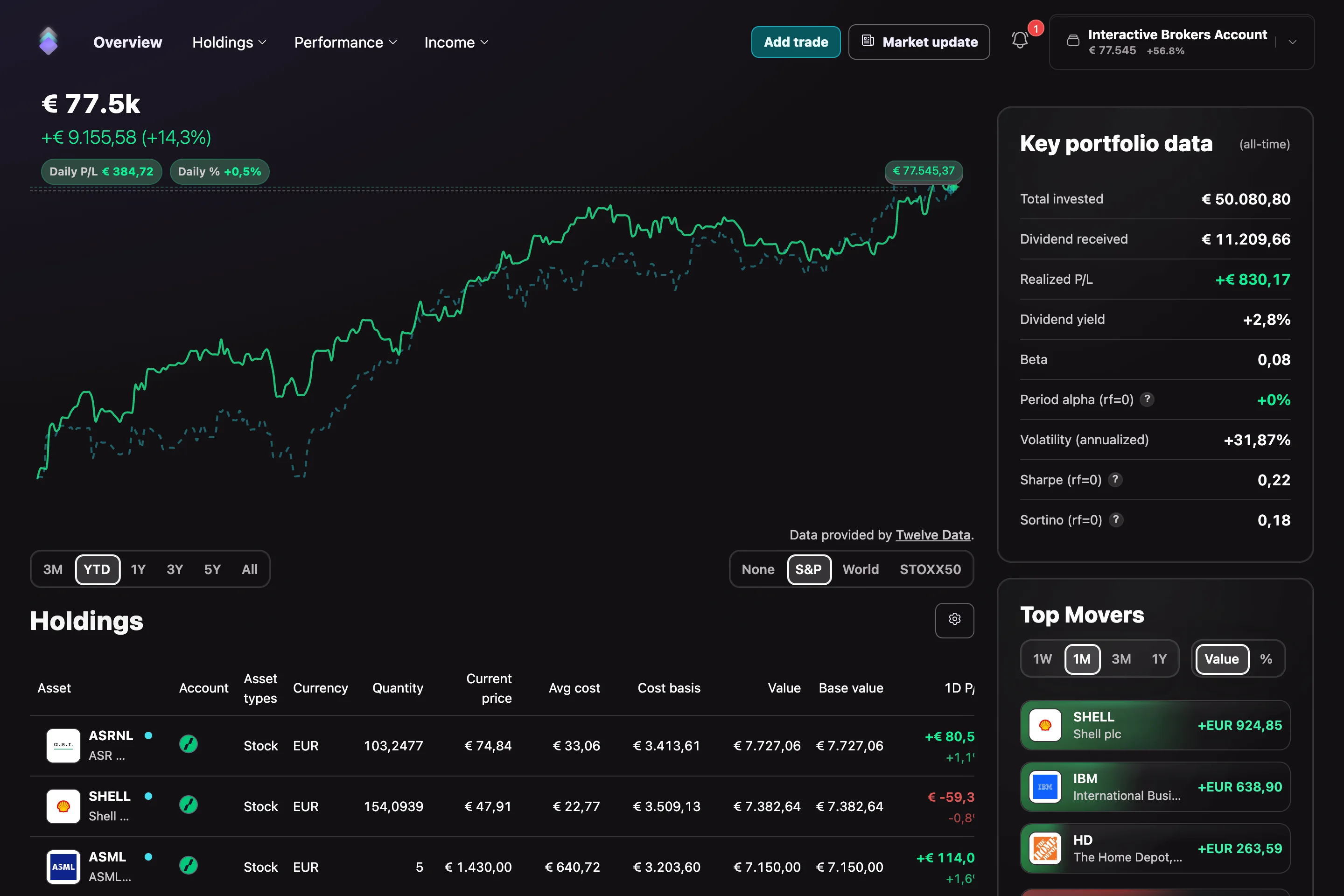Click the Add trade button
Screen dimensions: 1344x896
pos(795,42)
